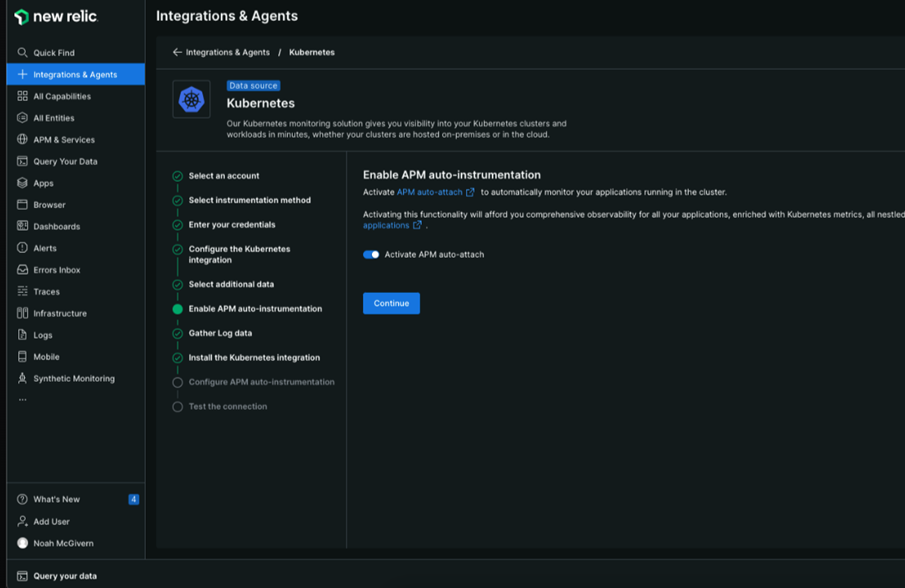Click the back arrow in breadcrumb
Screen dimensions: 905x588
177,52
